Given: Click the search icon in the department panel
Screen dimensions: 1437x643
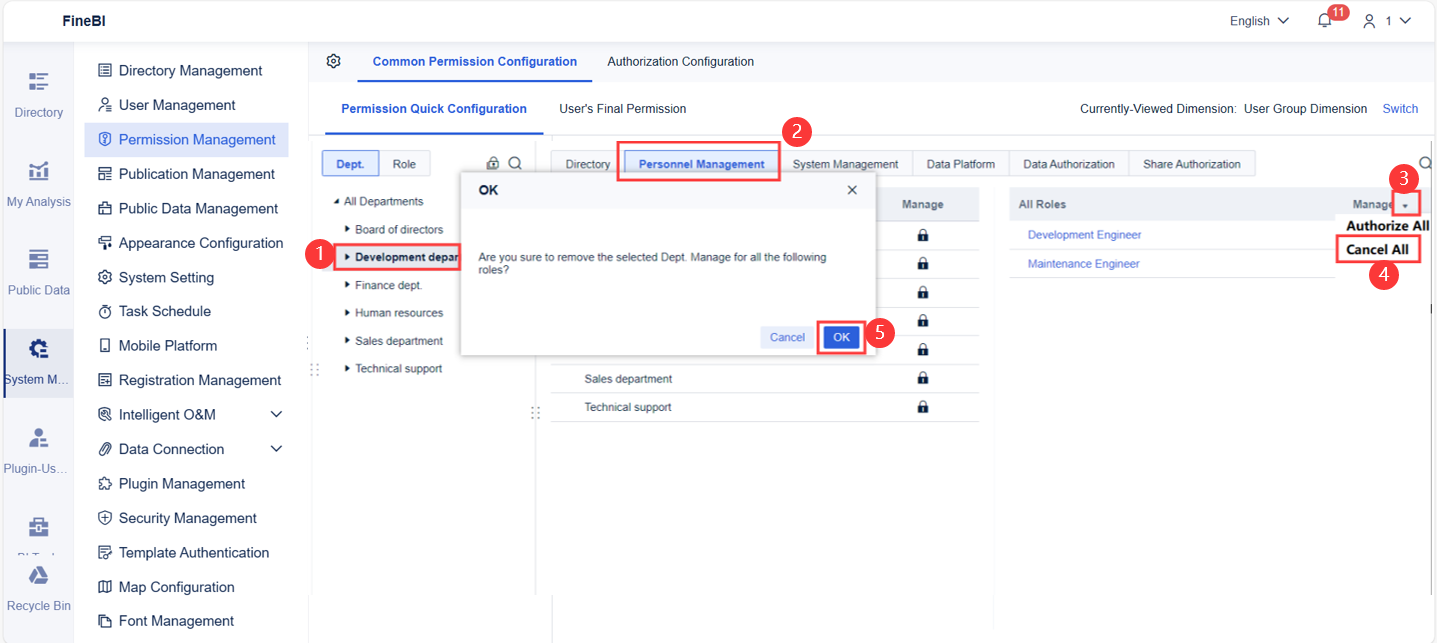Looking at the screenshot, I should (516, 161).
